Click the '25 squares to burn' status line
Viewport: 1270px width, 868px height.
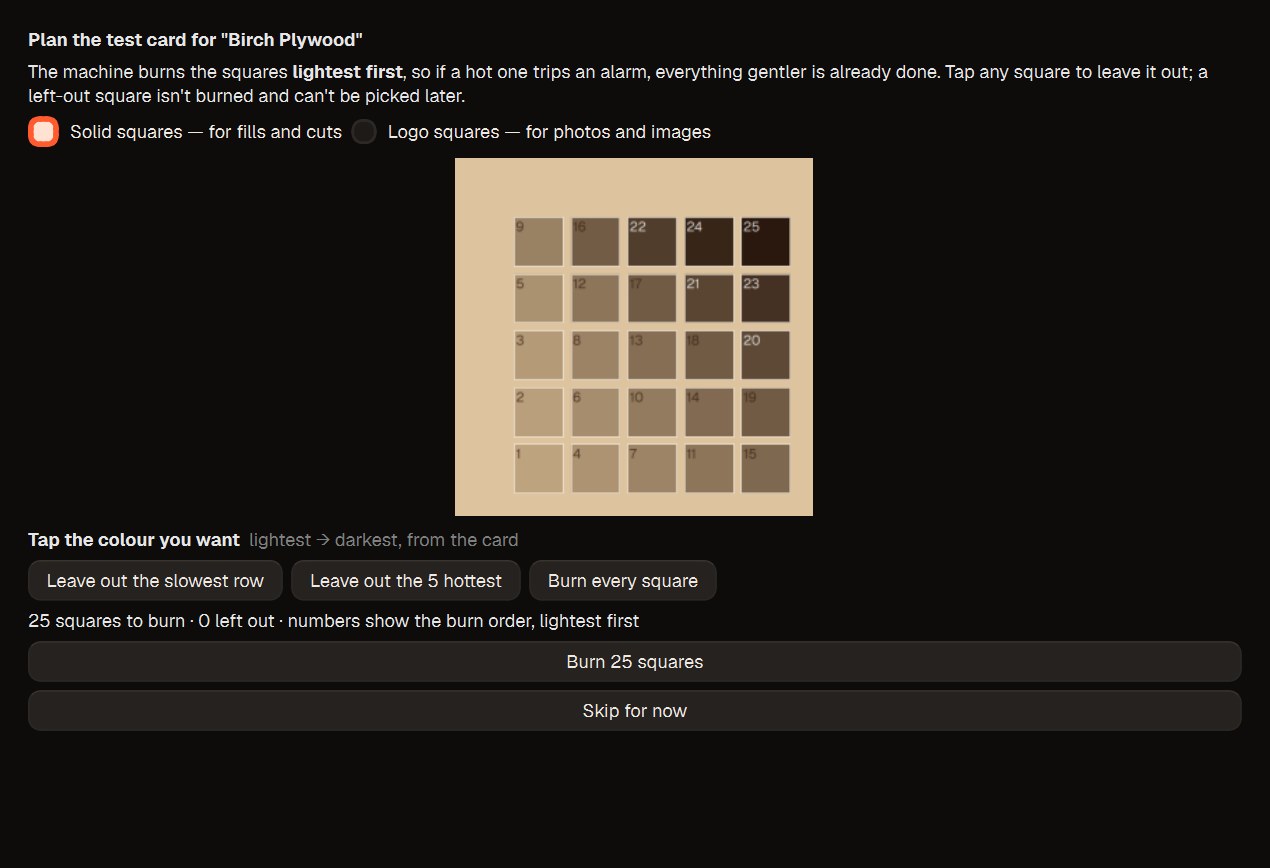click(x=334, y=621)
